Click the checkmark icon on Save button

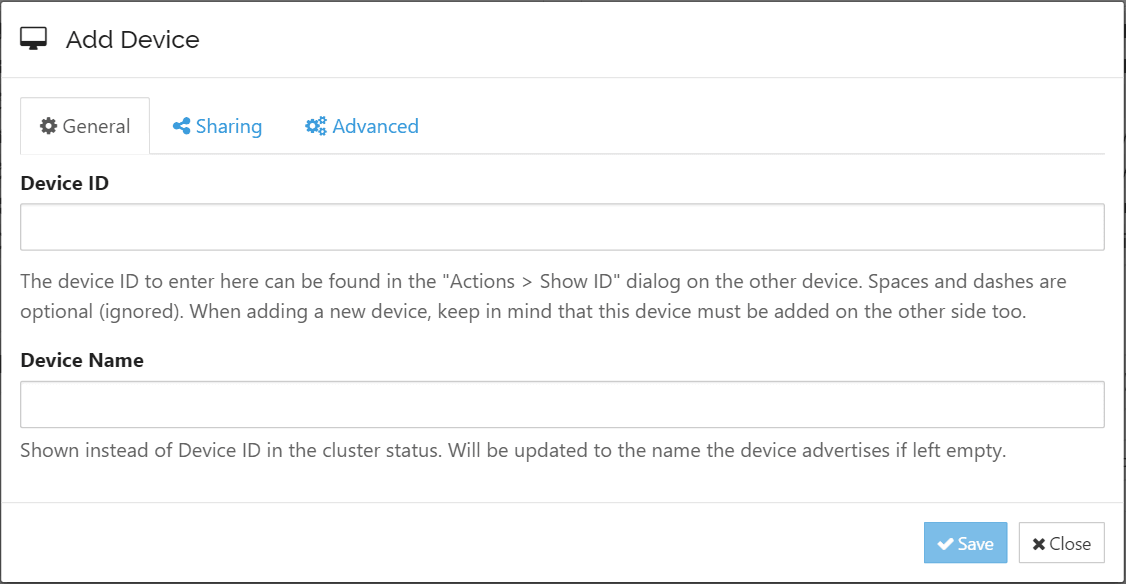click(945, 544)
